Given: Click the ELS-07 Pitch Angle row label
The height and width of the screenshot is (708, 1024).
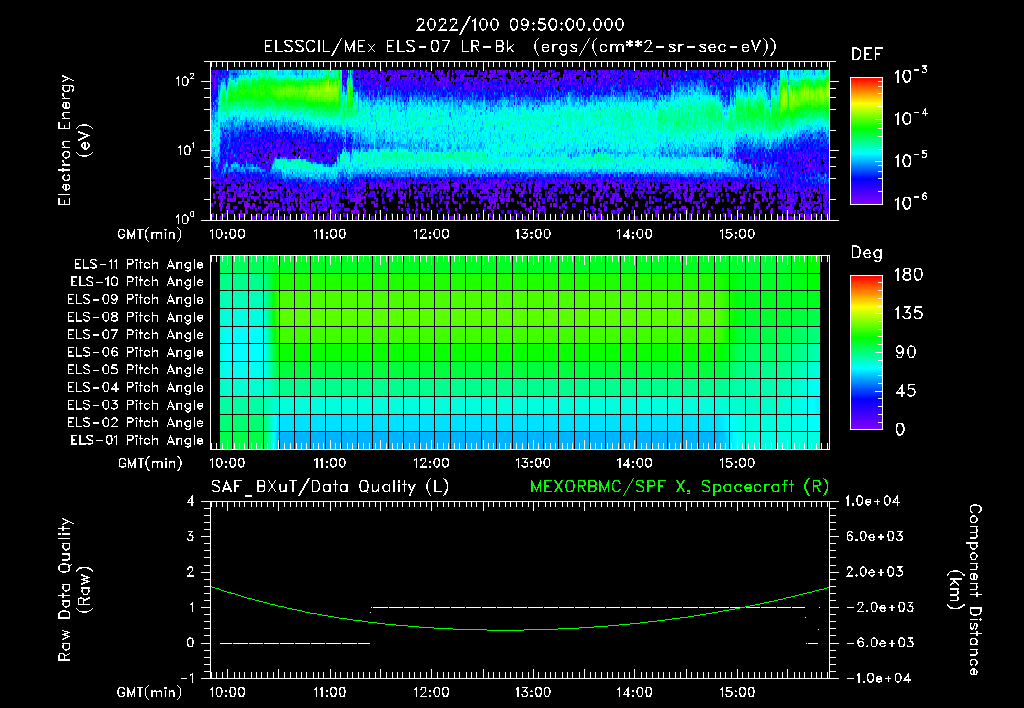Looking at the screenshot, I should [136, 334].
